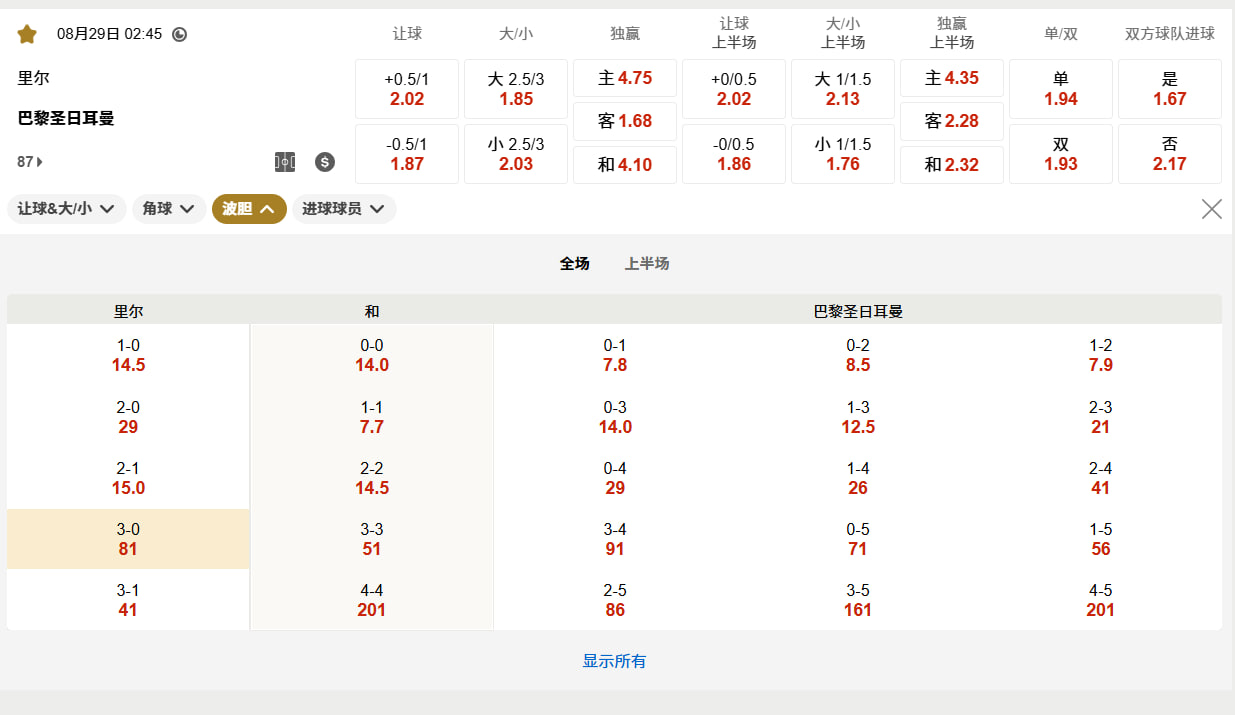Image resolution: width=1235 pixels, height=715 pixels.
Task: Select 否 both teams score at 2.17
Action: (x=1170, y=154)
